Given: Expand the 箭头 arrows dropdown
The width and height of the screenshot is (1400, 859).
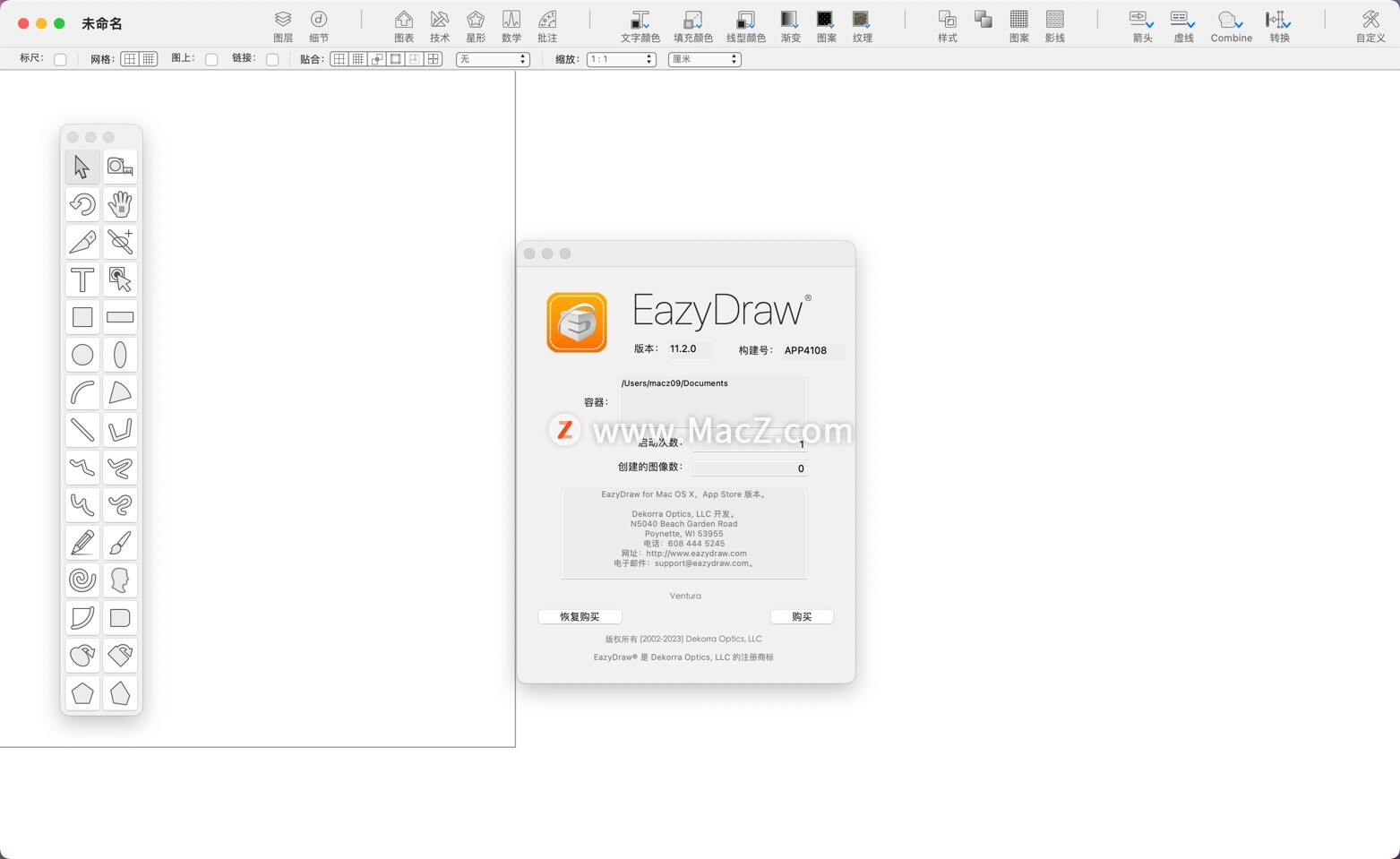Looking at the screenshot, I should point(1142,26).
